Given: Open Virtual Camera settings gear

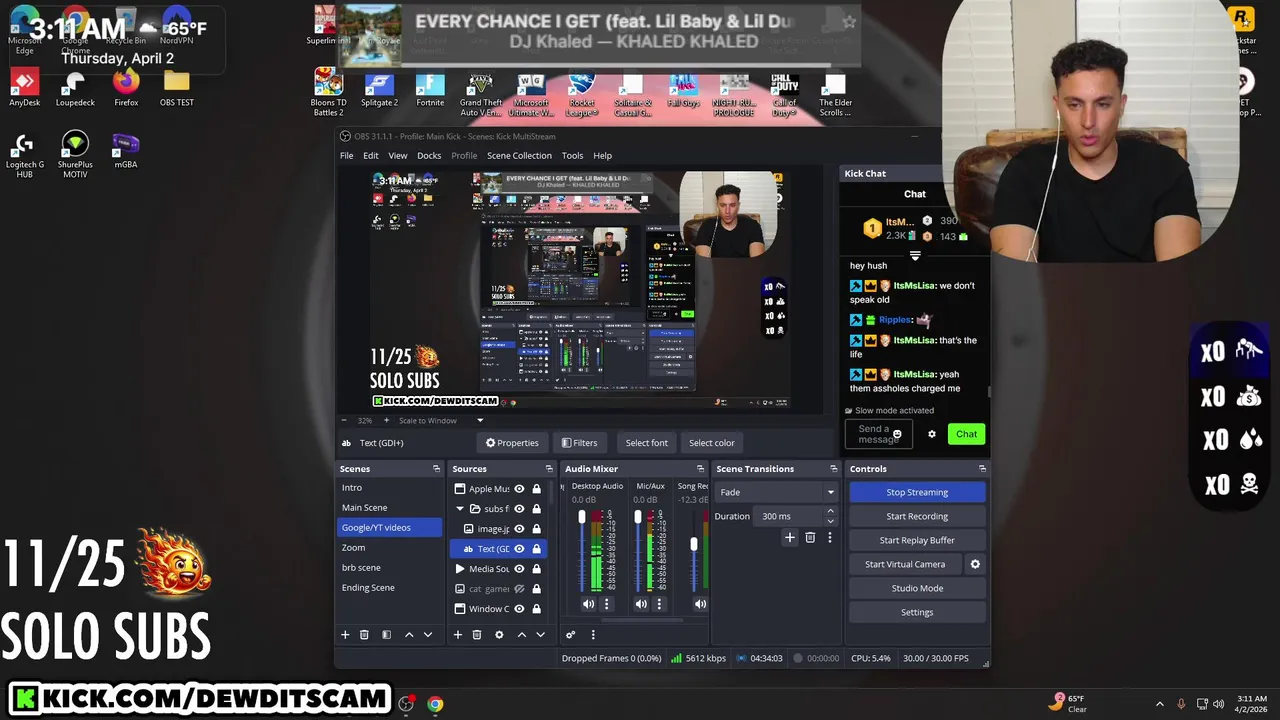Looking at the screenshot, I should (975, 564).
